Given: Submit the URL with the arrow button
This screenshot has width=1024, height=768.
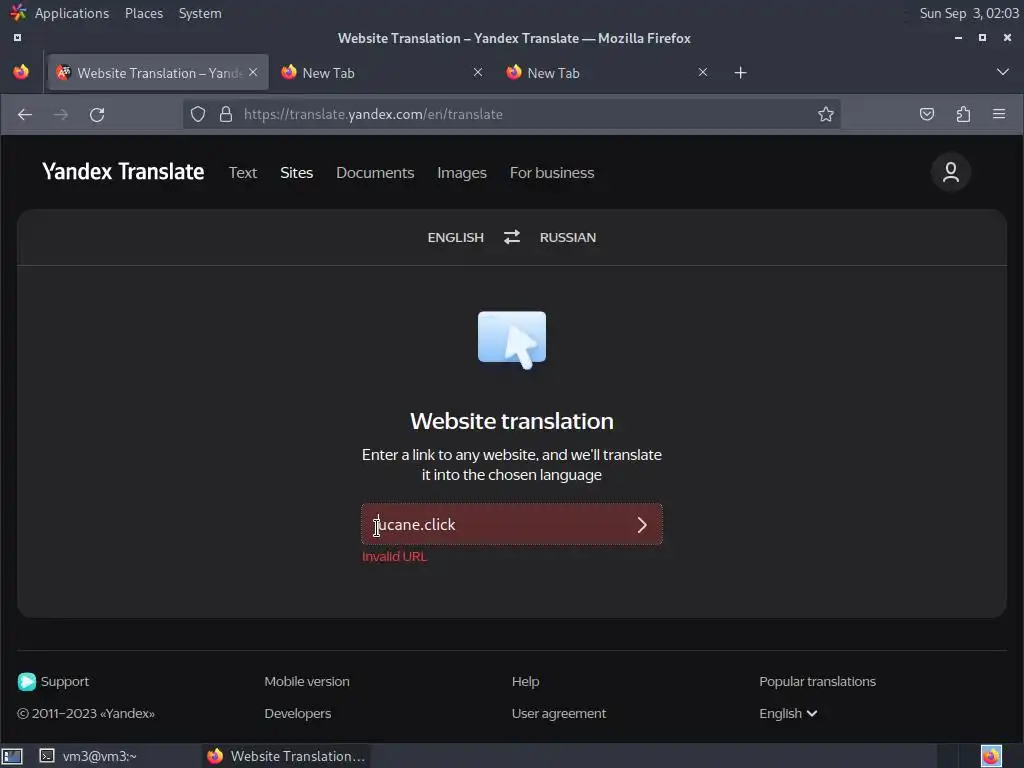Looking at the screenshot, I should [642, 524].
